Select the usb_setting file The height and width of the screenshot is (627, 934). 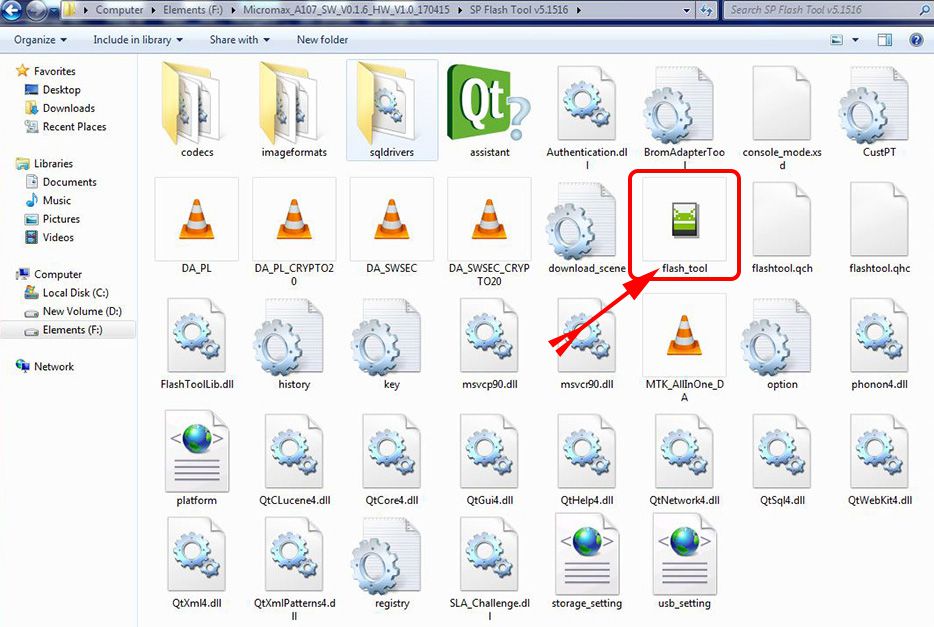click(x=684, y=563)
